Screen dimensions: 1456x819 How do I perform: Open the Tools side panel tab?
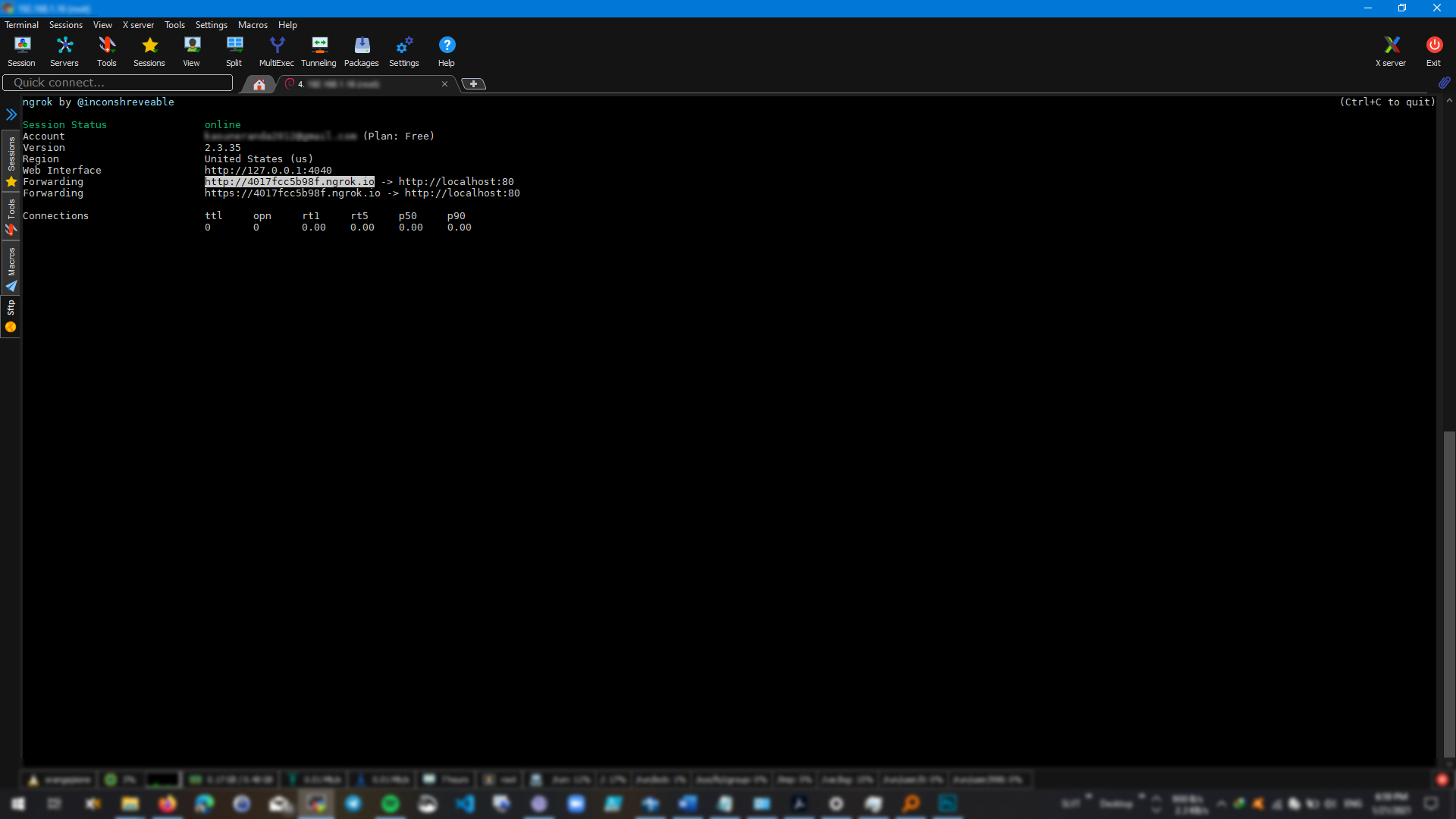(11, 216)
